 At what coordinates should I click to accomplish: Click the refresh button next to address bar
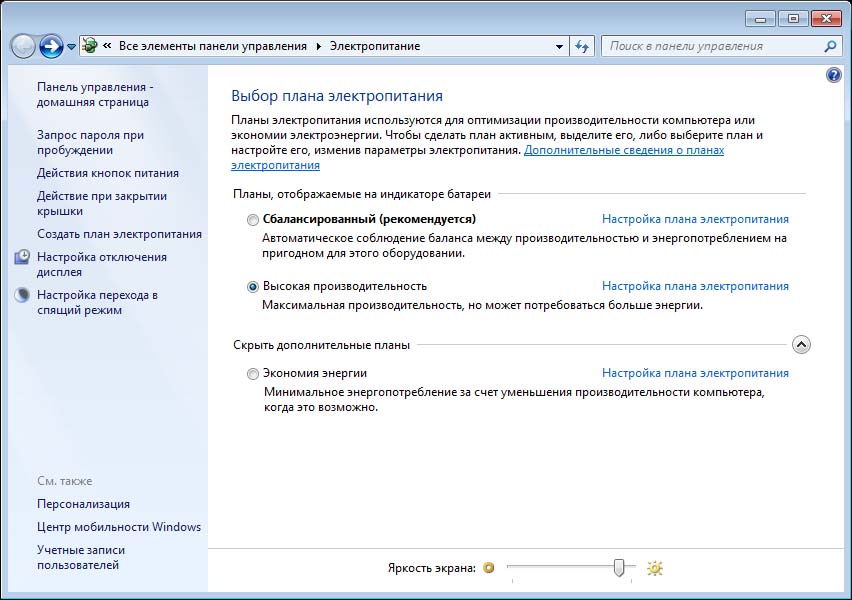point(582,47)
